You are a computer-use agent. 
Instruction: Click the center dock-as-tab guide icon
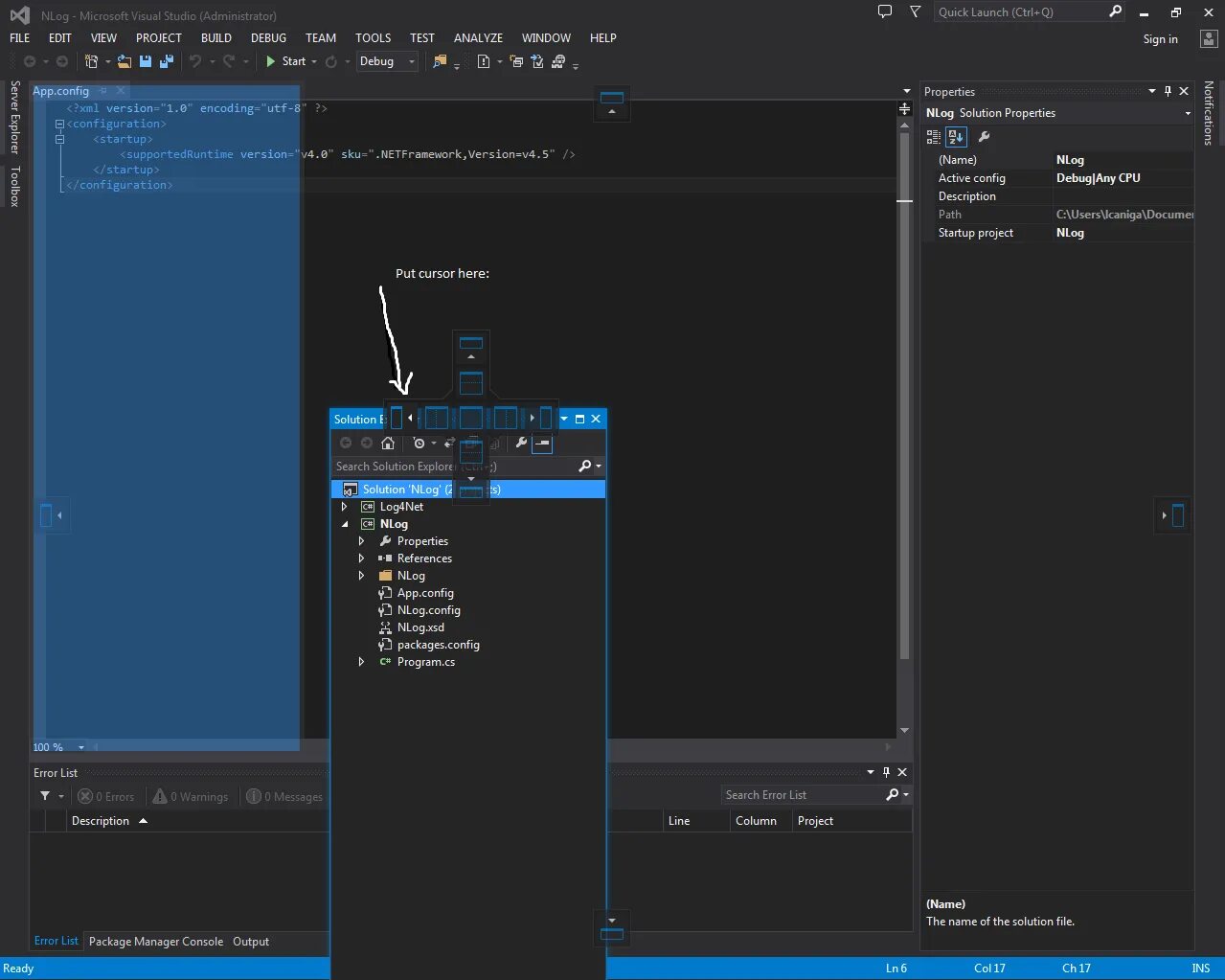471,418
